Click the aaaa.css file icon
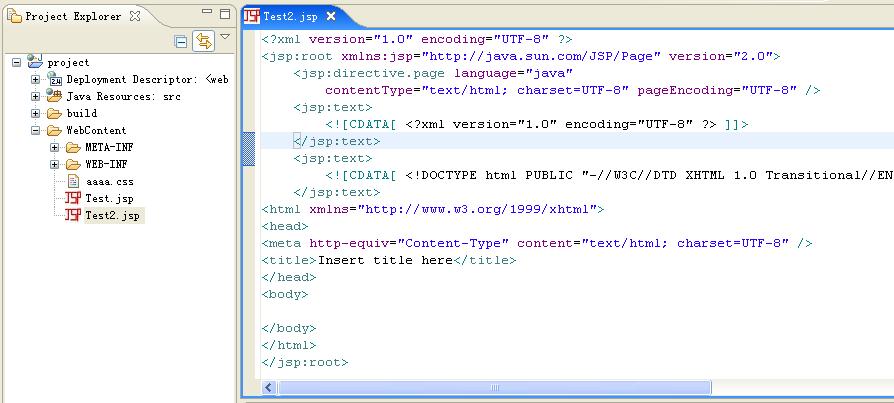The image size is (894, 403). pos(73,182)
